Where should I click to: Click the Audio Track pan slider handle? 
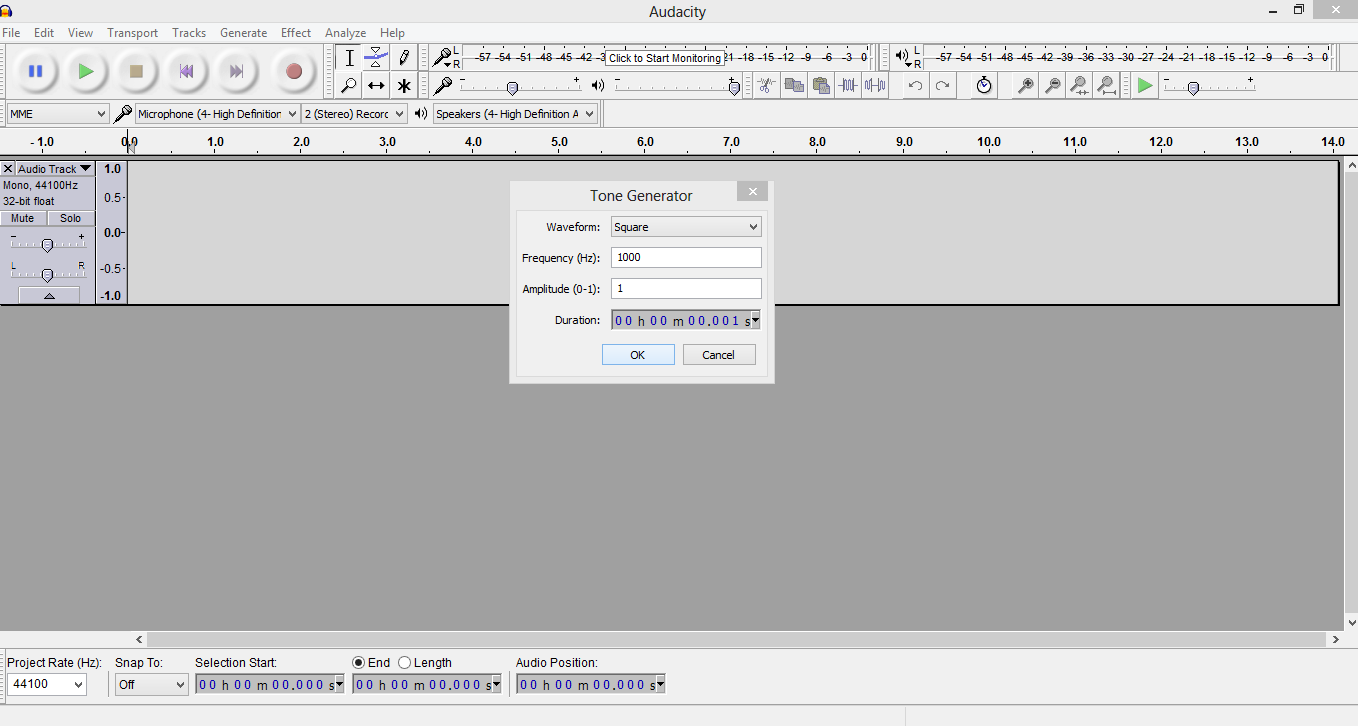click(x=47, y=274)
